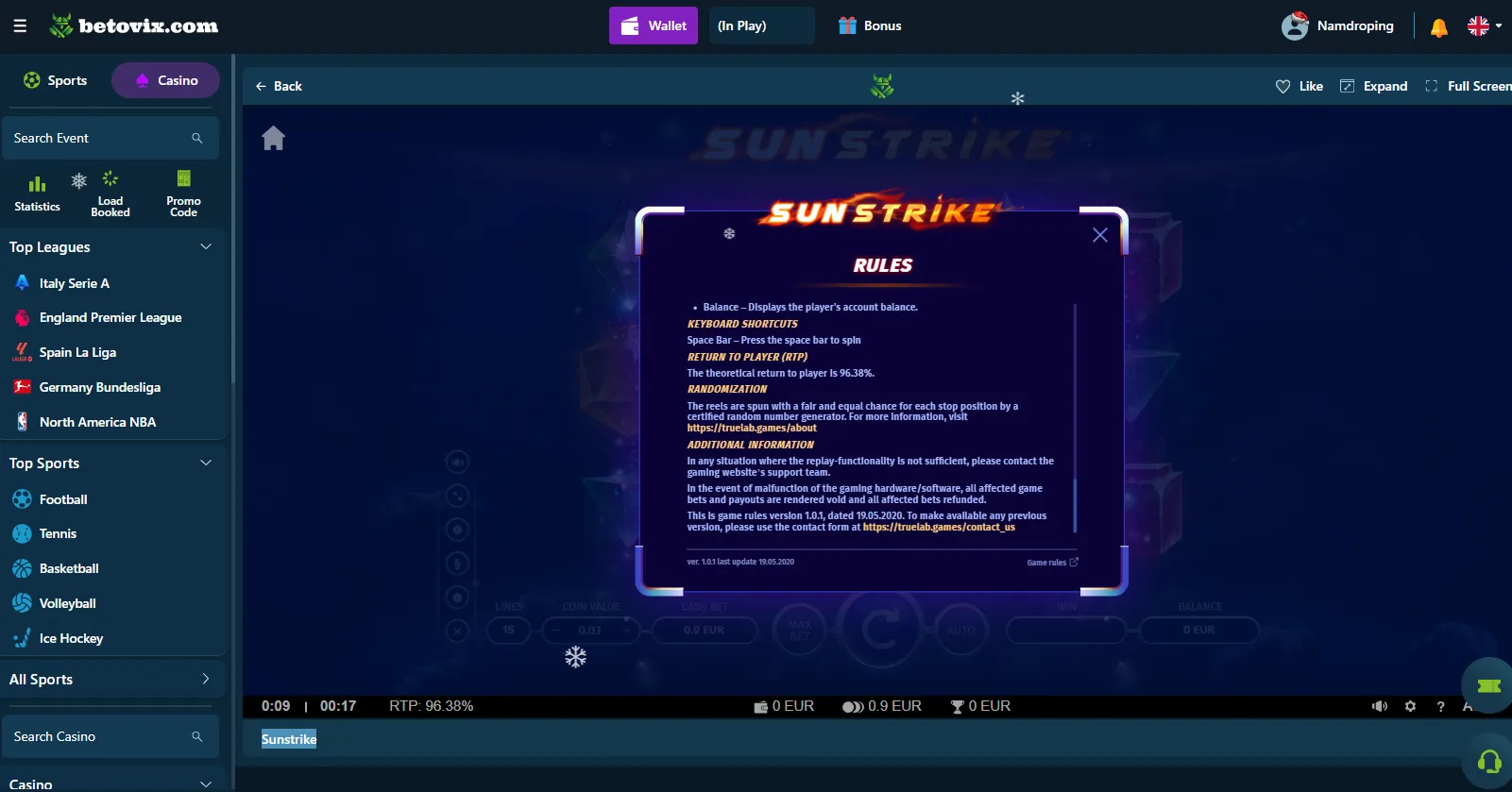Open the Wallet
The image size is (1512, 792).
click(654, 25)
